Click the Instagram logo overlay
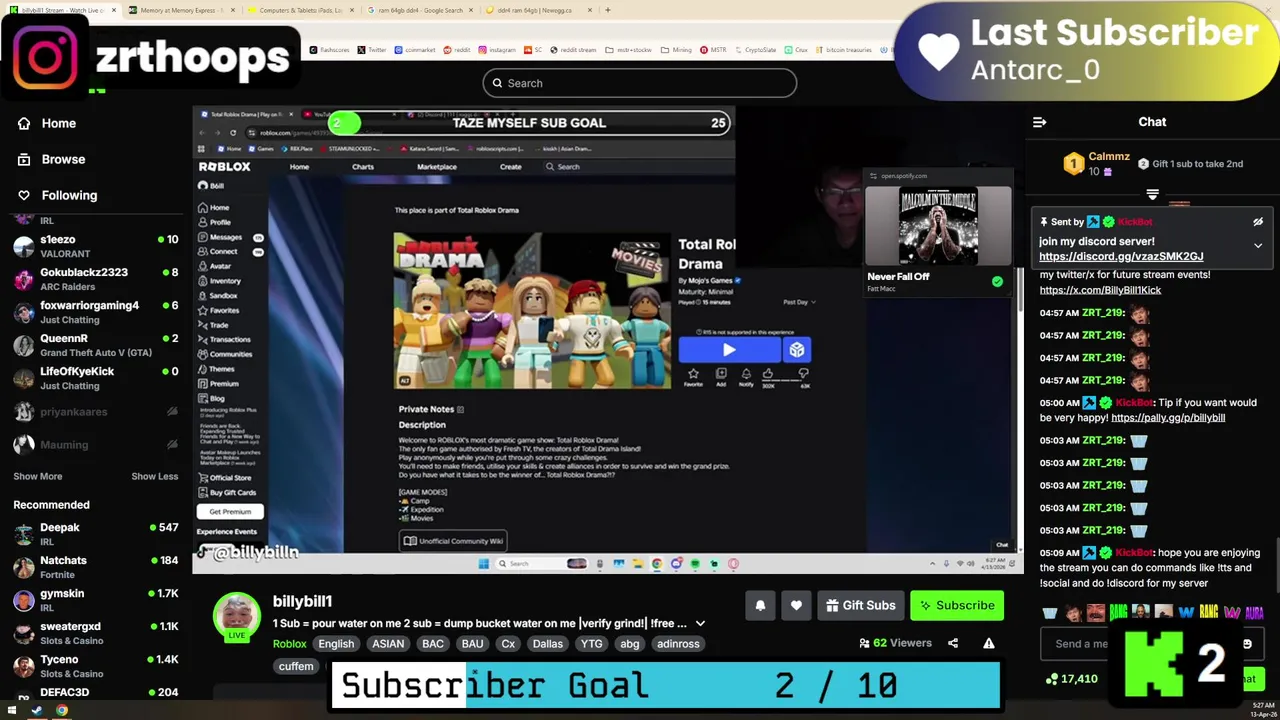 tap(46, 56)
